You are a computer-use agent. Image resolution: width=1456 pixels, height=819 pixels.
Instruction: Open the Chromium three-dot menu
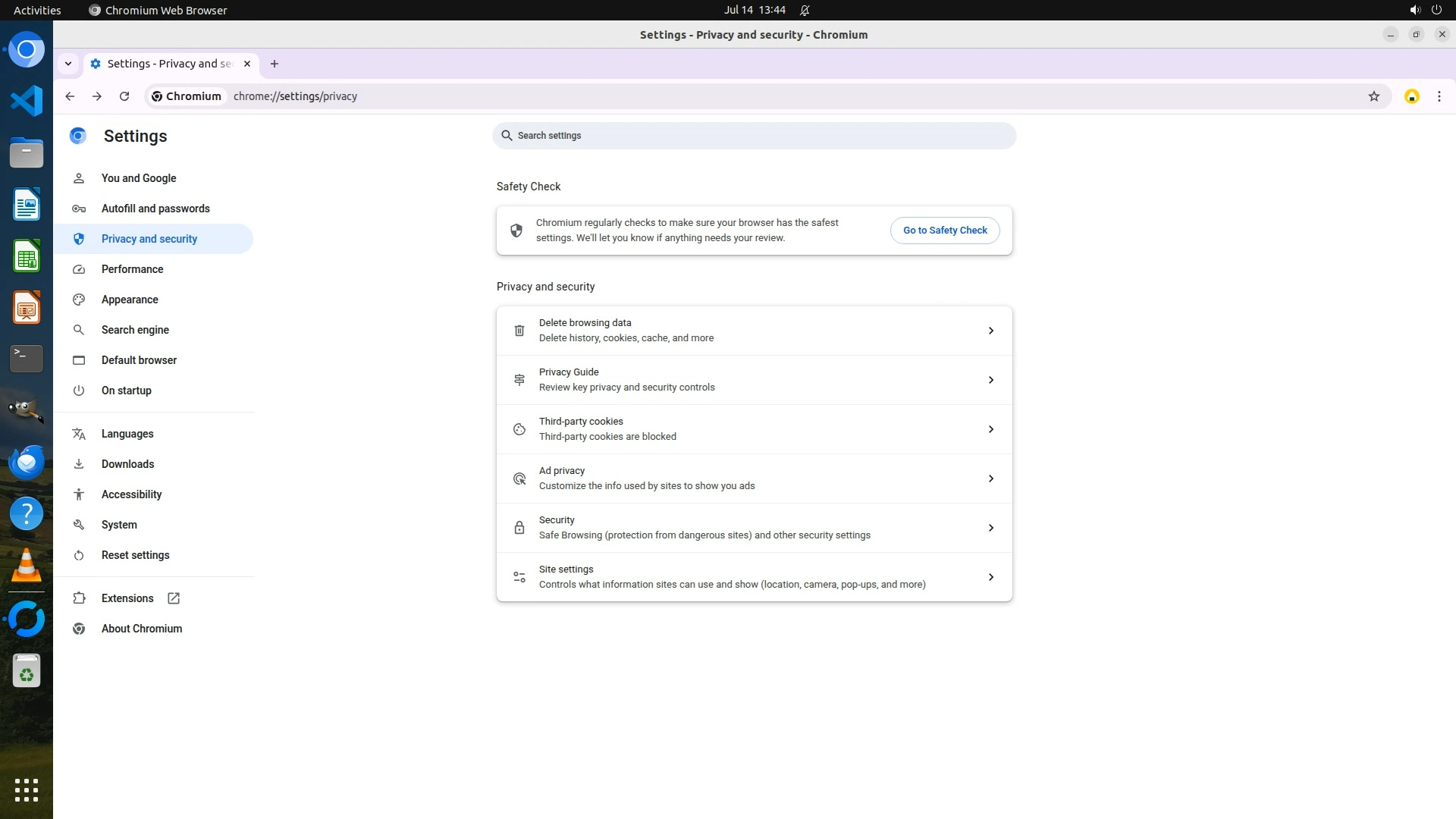(1439, 96)
